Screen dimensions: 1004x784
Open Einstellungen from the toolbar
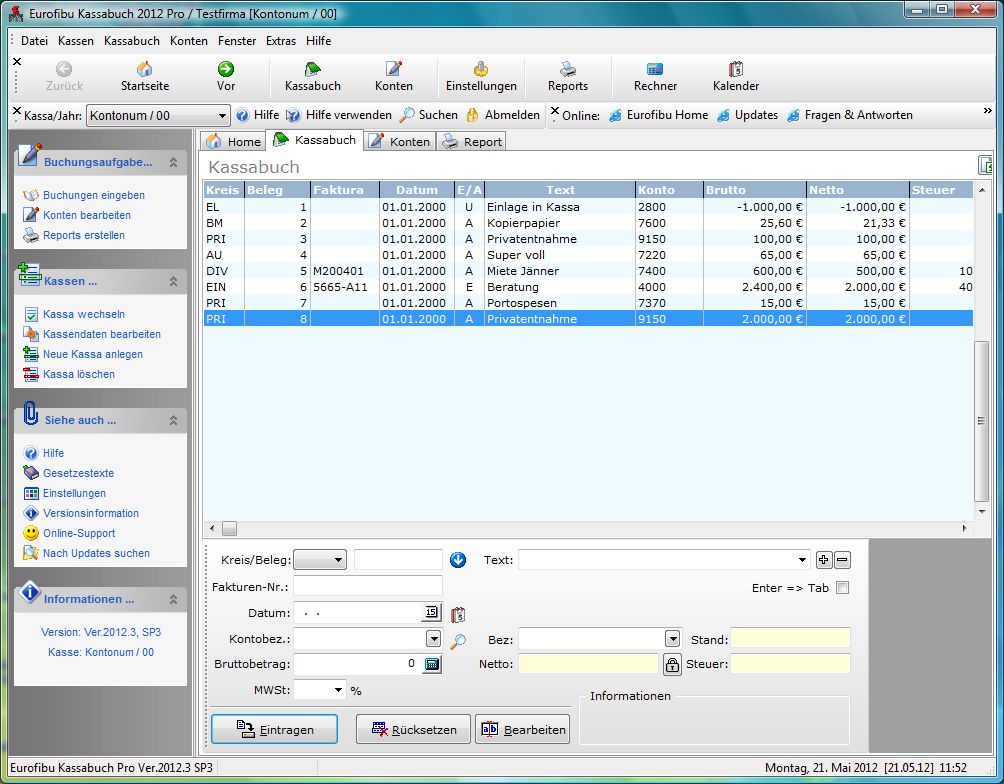pos(481,76)
